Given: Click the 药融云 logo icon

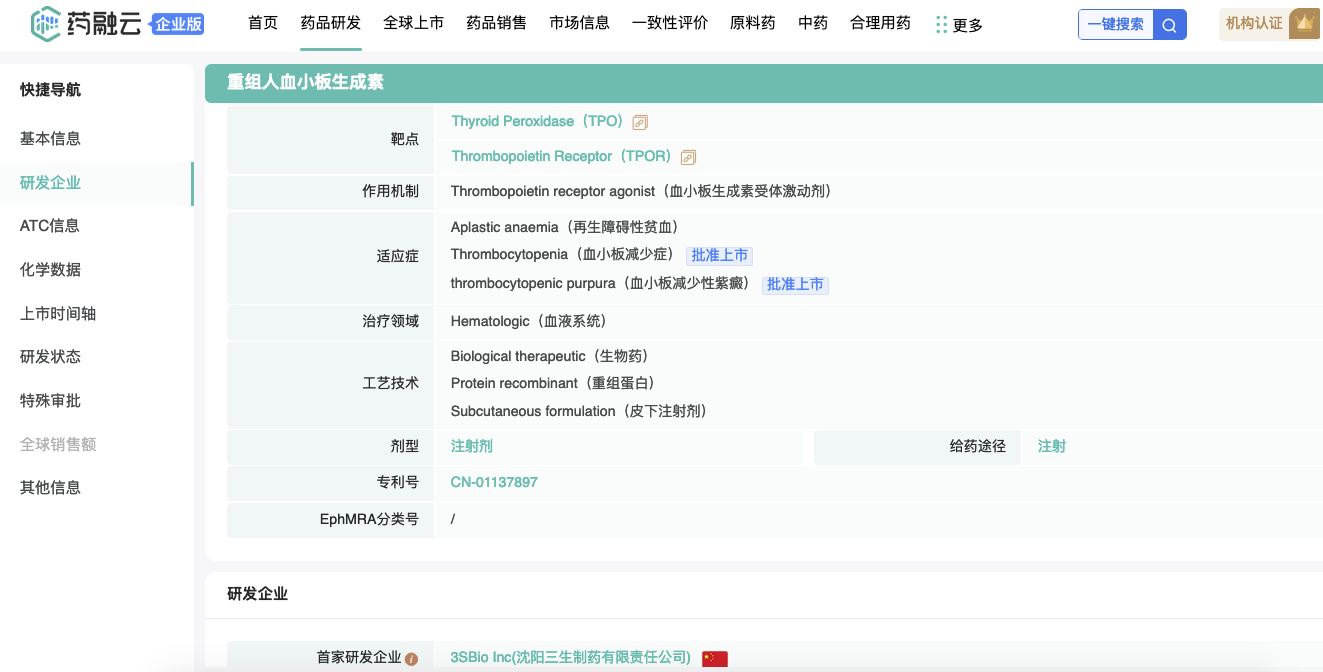Looking at the screenshot, I should (46, 24).
